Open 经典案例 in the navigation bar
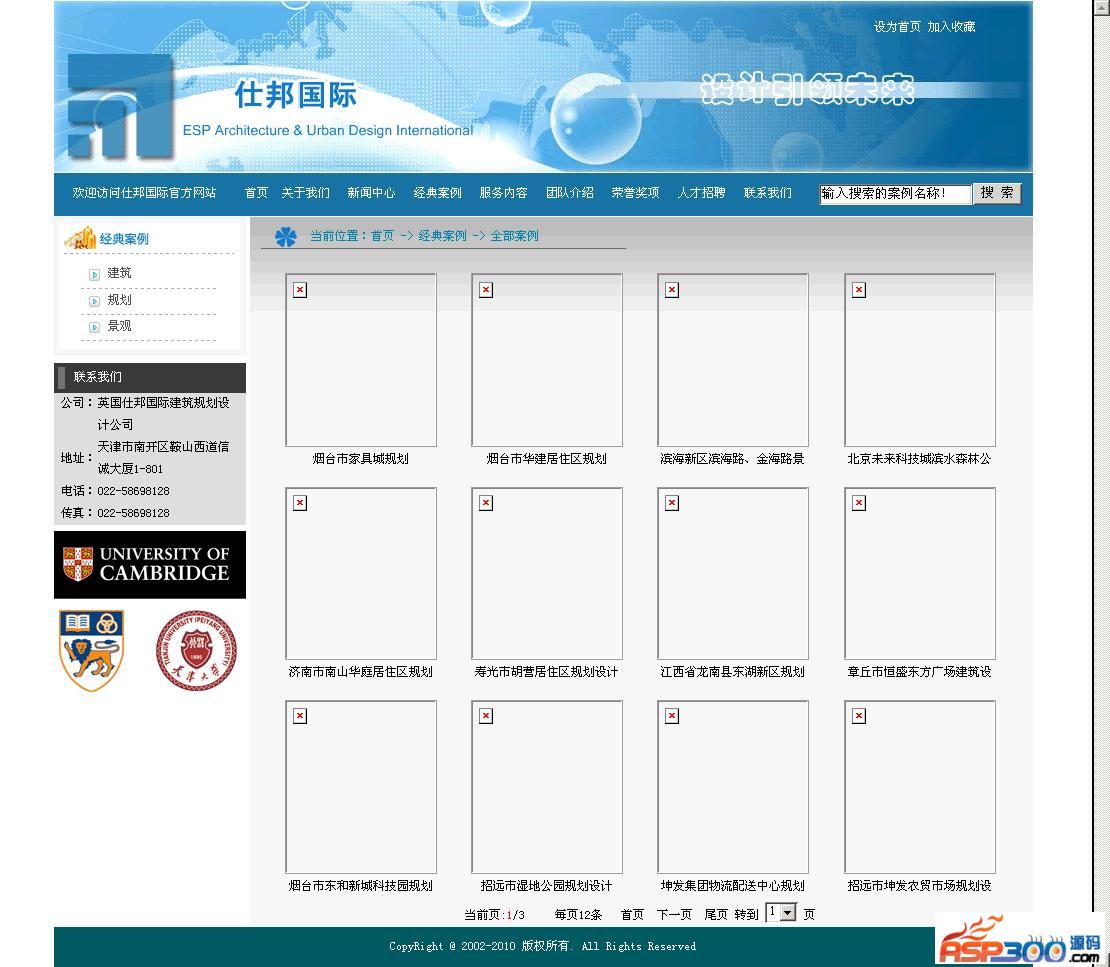This screenshot has width=1110, height=967. [437, 193]
